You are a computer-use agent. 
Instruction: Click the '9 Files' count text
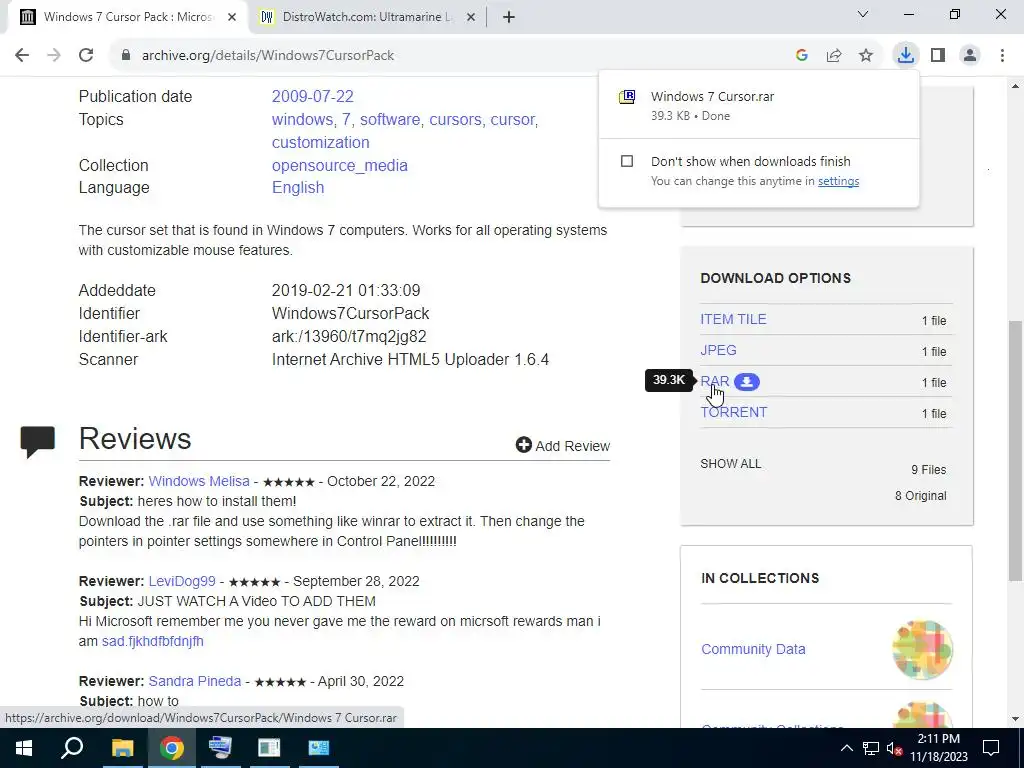point(929,470)
